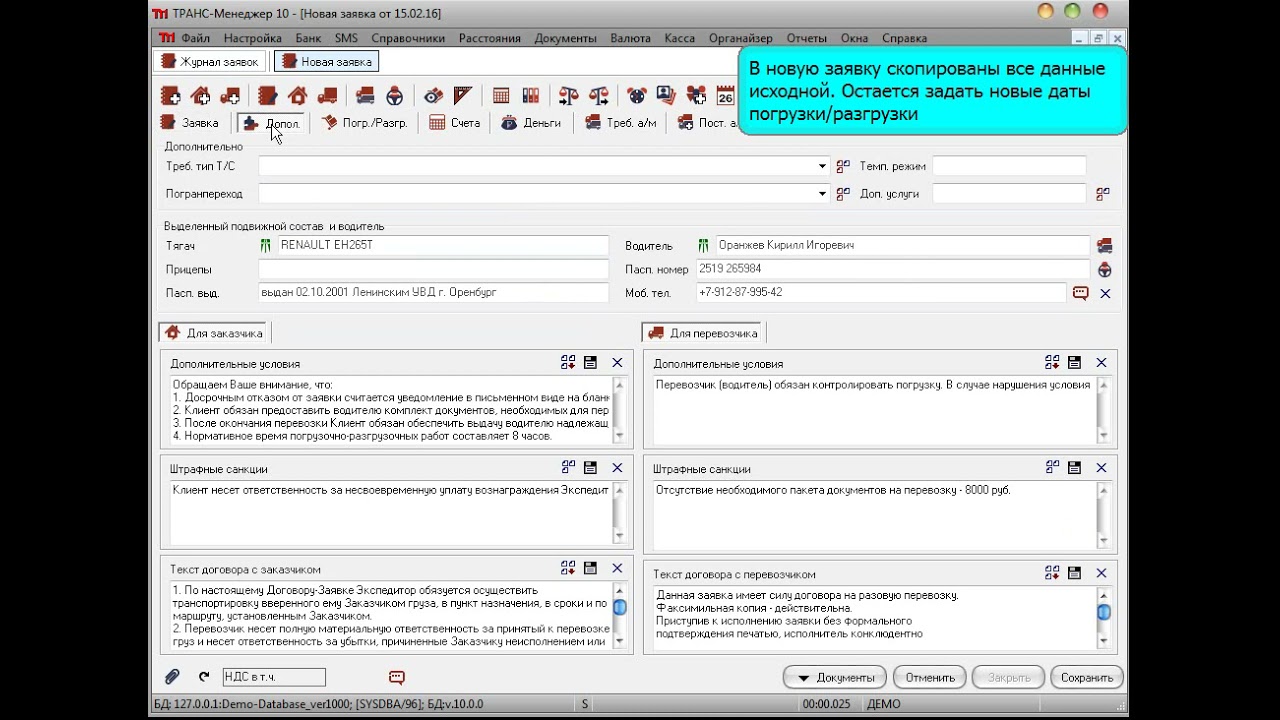Open the Треб. а/м tab
1280x720 pixels.
point(621,123)
